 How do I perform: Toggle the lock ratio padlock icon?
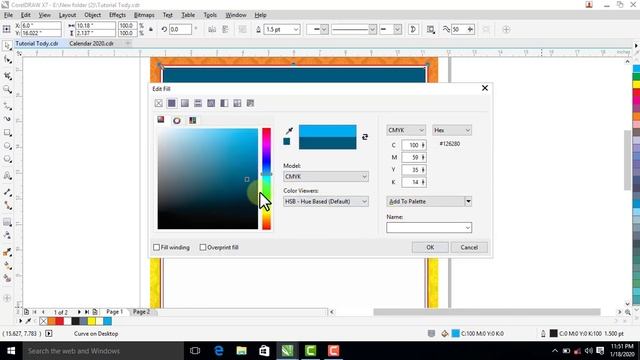(151, 29)
